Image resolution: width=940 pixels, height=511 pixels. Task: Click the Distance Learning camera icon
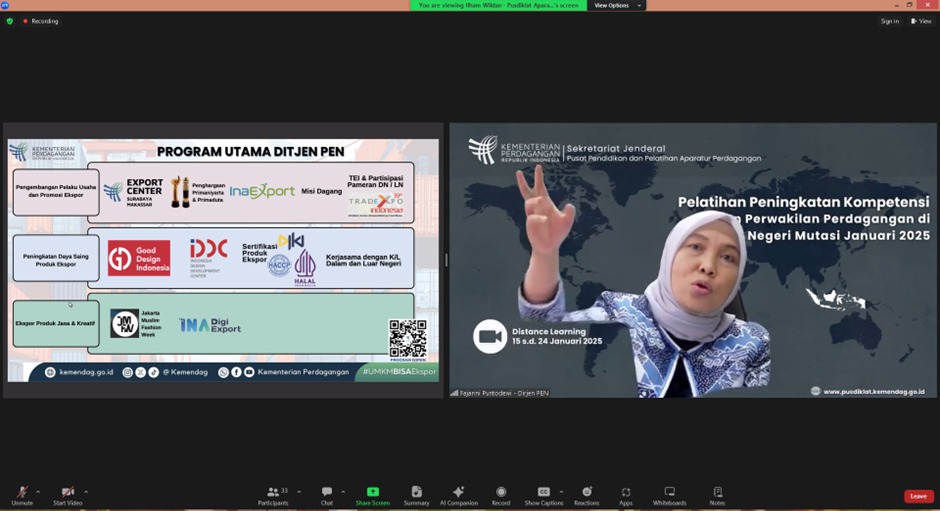[x=490, y=336]
